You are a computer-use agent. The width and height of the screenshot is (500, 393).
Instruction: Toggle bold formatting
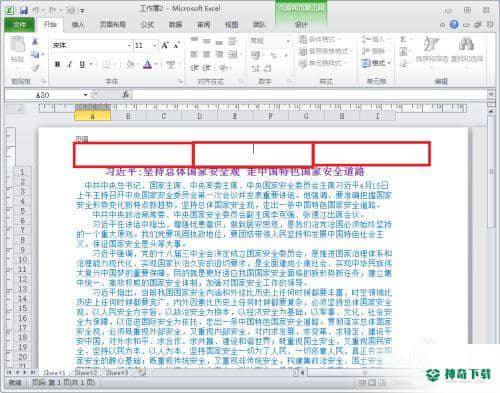pos(57,64)
